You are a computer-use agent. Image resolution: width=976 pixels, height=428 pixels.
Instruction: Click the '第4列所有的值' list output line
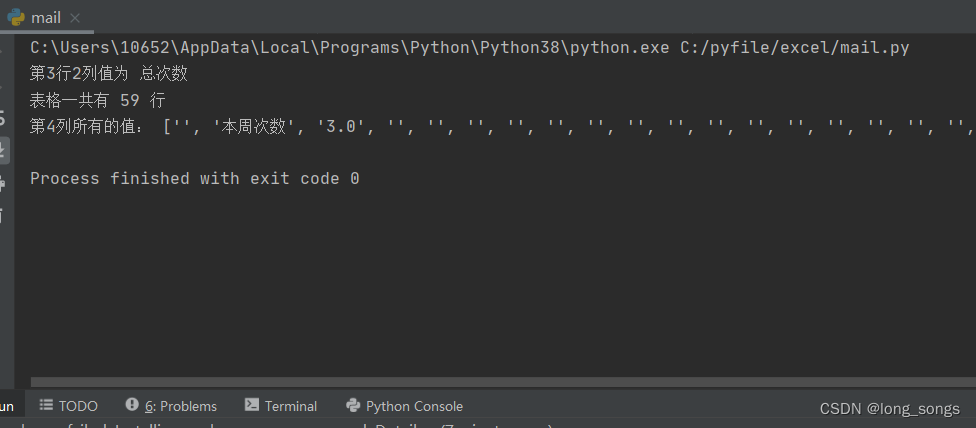click(x=500, y=127)
